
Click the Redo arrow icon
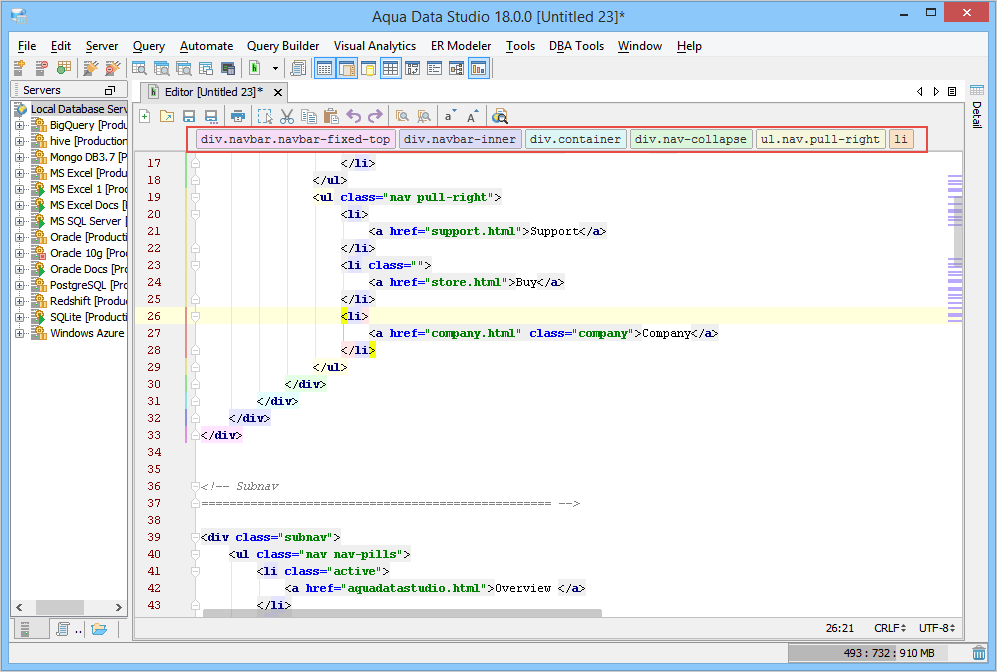pos(375,116)
